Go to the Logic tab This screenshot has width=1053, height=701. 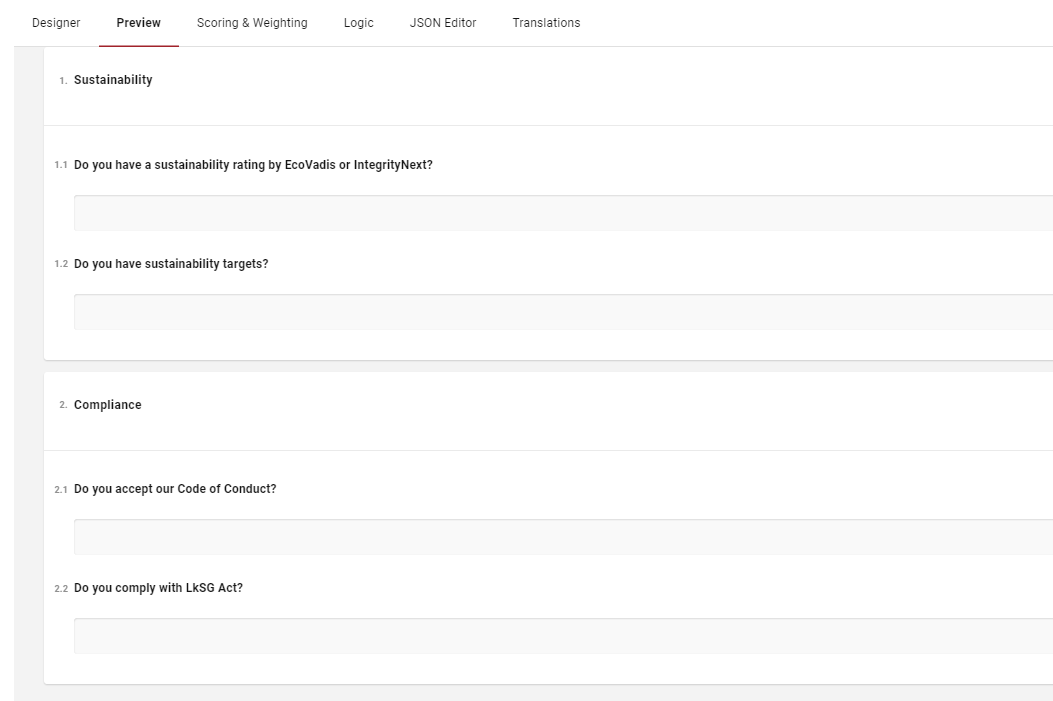(358, 23)
